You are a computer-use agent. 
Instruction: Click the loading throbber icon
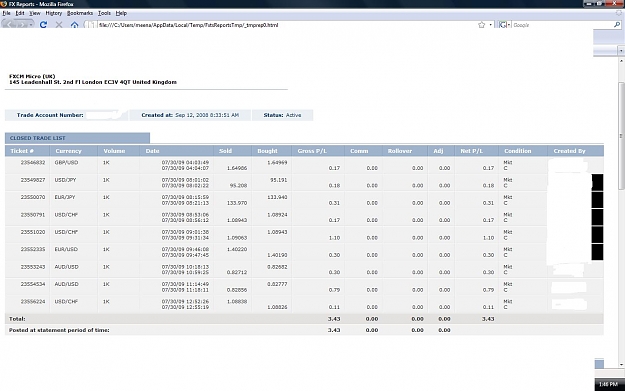[x=619, y=13]
